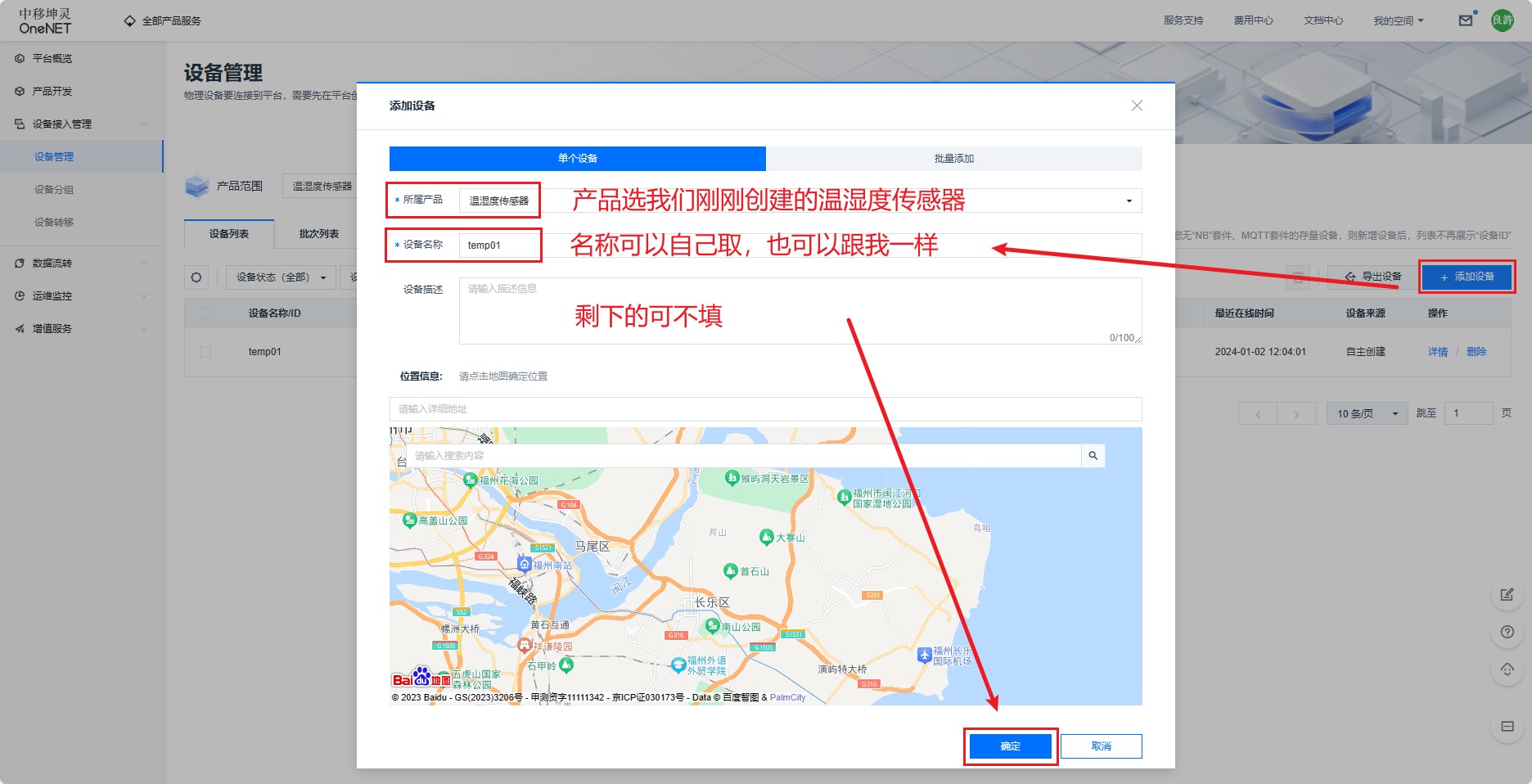Open 我的空间 dropdown menu

[x=1398, y=20]
